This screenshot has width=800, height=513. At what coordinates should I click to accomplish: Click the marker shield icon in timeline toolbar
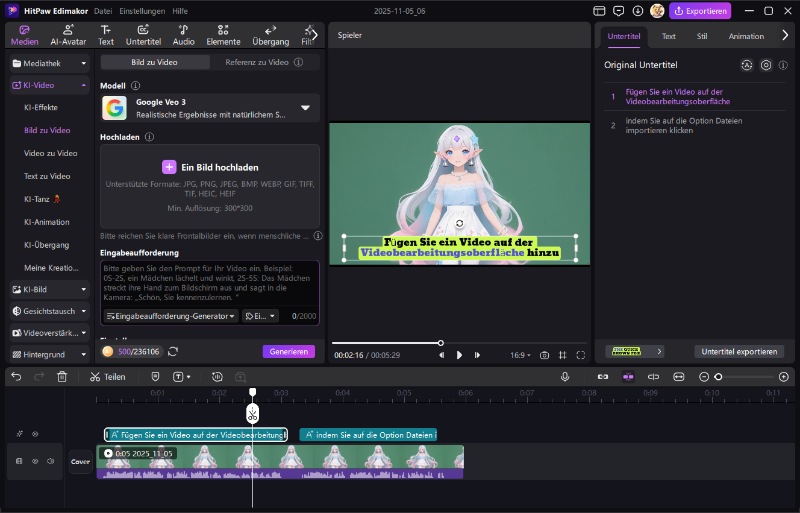tap(155, 377)
